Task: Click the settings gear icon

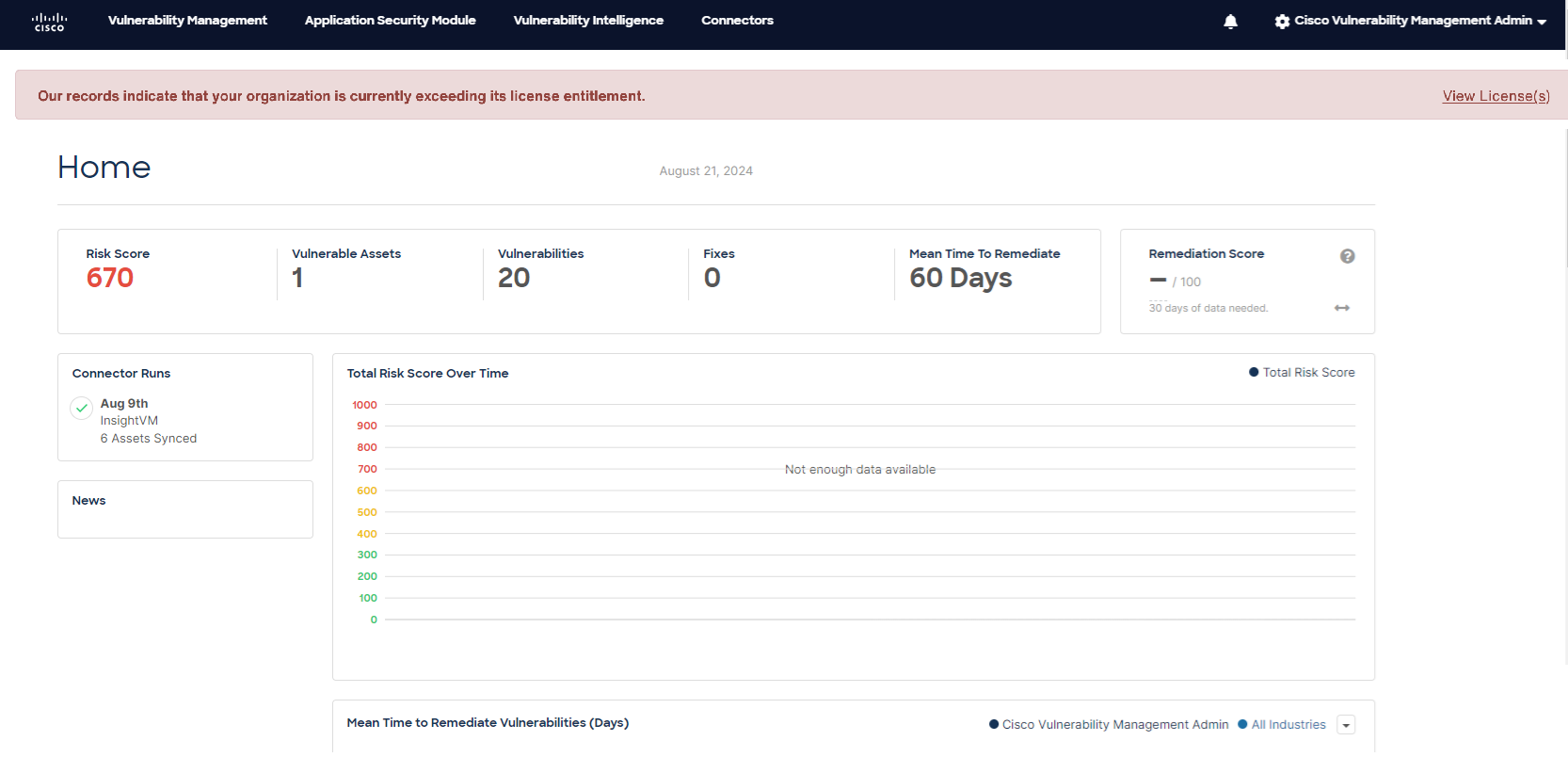Action: click(x=1282, y=21)
